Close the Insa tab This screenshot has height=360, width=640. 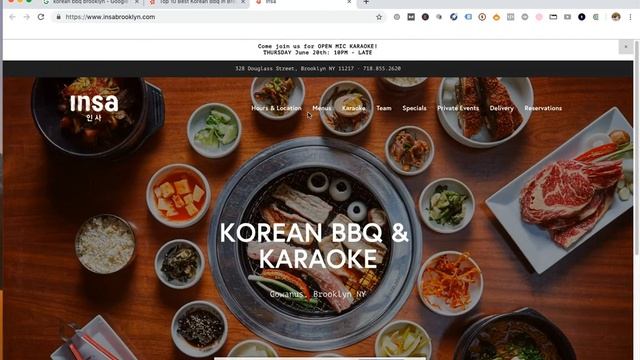(x=349, y=2)
